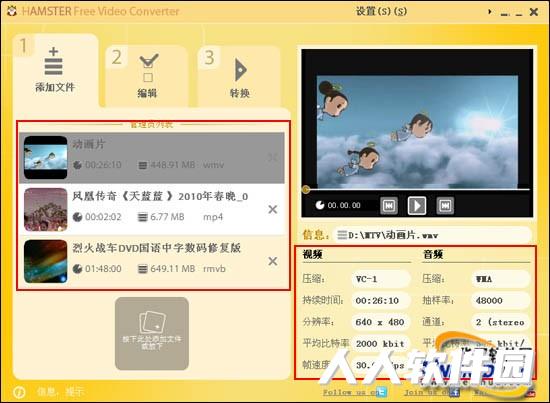Click the preview seek bar handle
This screenshot has width=550, height=403.
coord(306,190)
